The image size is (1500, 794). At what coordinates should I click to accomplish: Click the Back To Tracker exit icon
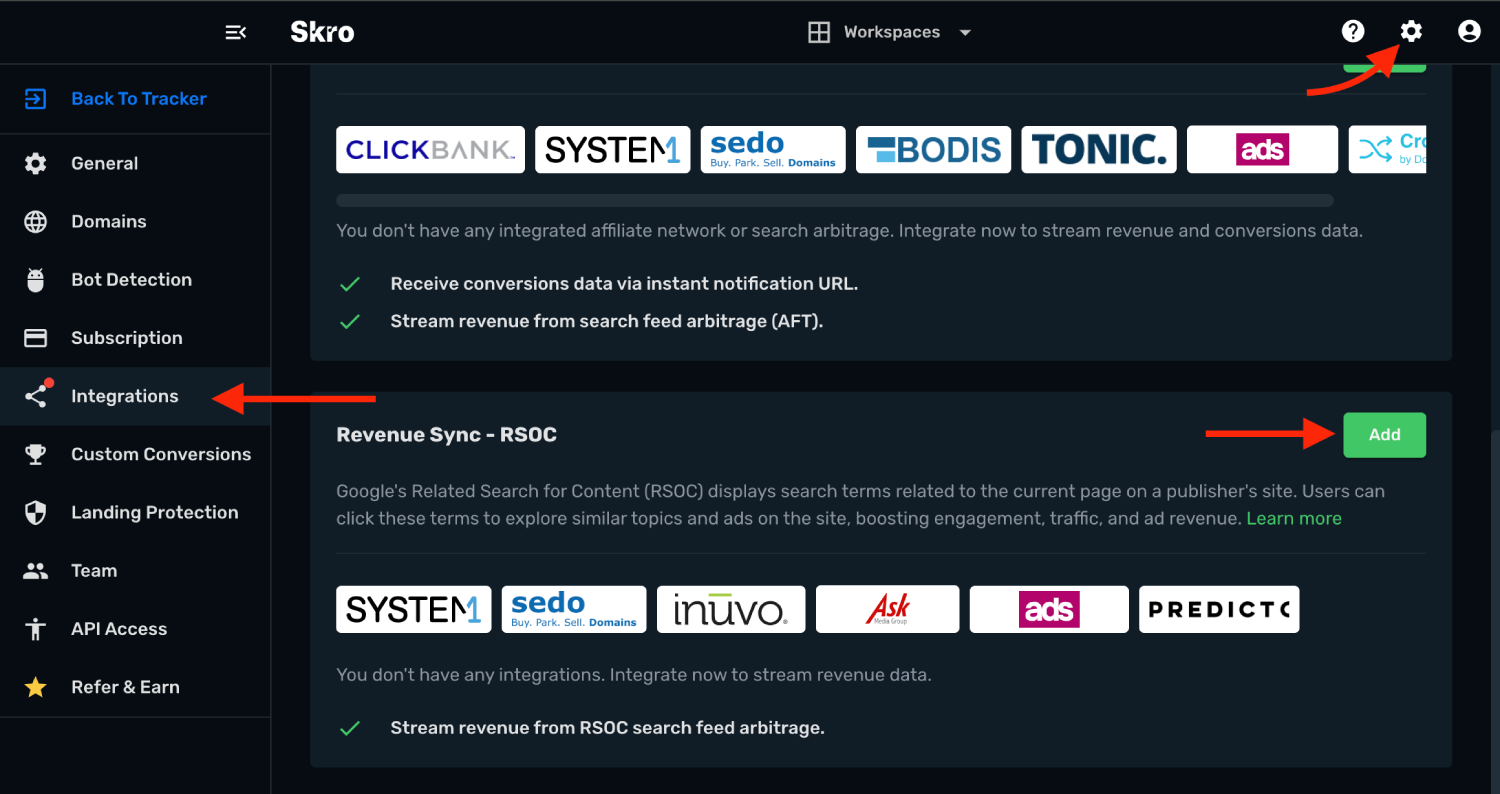[36, 99]
